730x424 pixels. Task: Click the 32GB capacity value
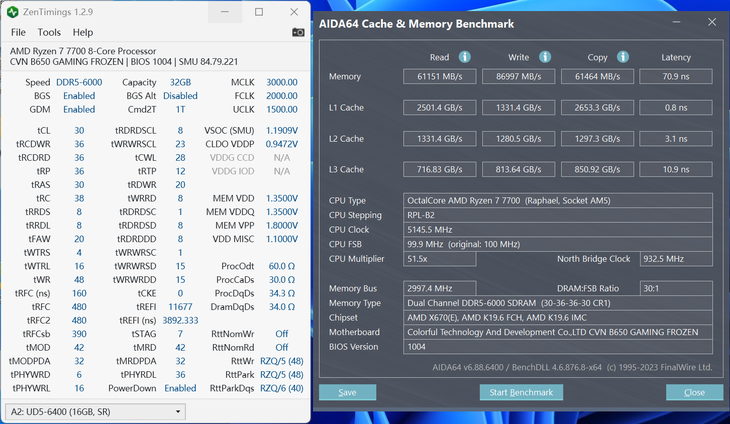[180, 82]
